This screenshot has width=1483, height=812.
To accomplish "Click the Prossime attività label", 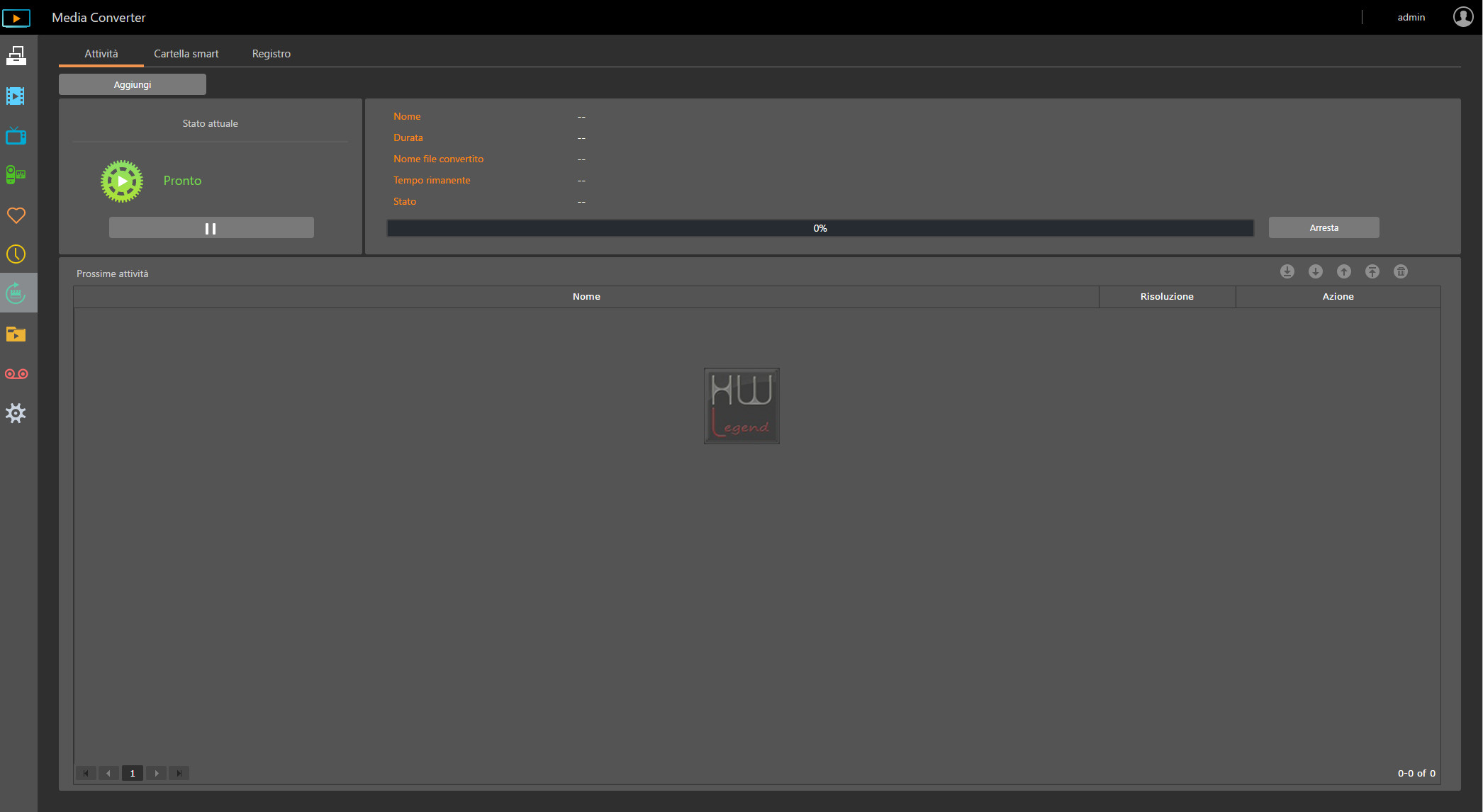I will pos(113,274).
